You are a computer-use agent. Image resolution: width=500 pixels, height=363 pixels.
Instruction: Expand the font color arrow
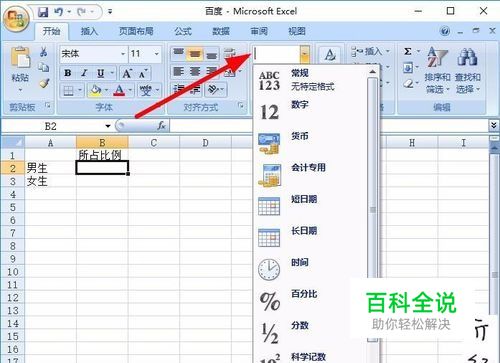click(130, 90)
